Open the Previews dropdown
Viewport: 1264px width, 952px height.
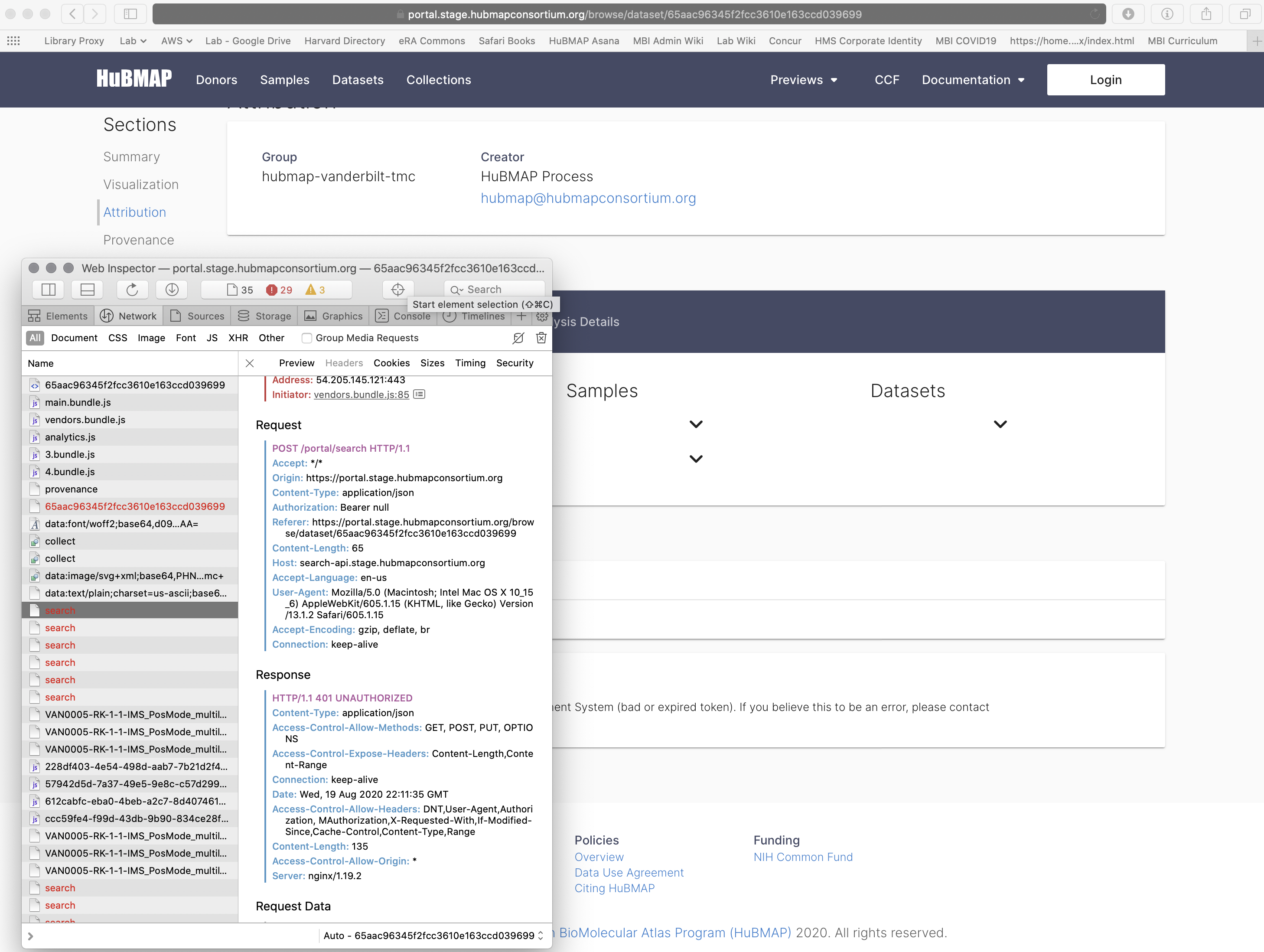tap(805, 80)
